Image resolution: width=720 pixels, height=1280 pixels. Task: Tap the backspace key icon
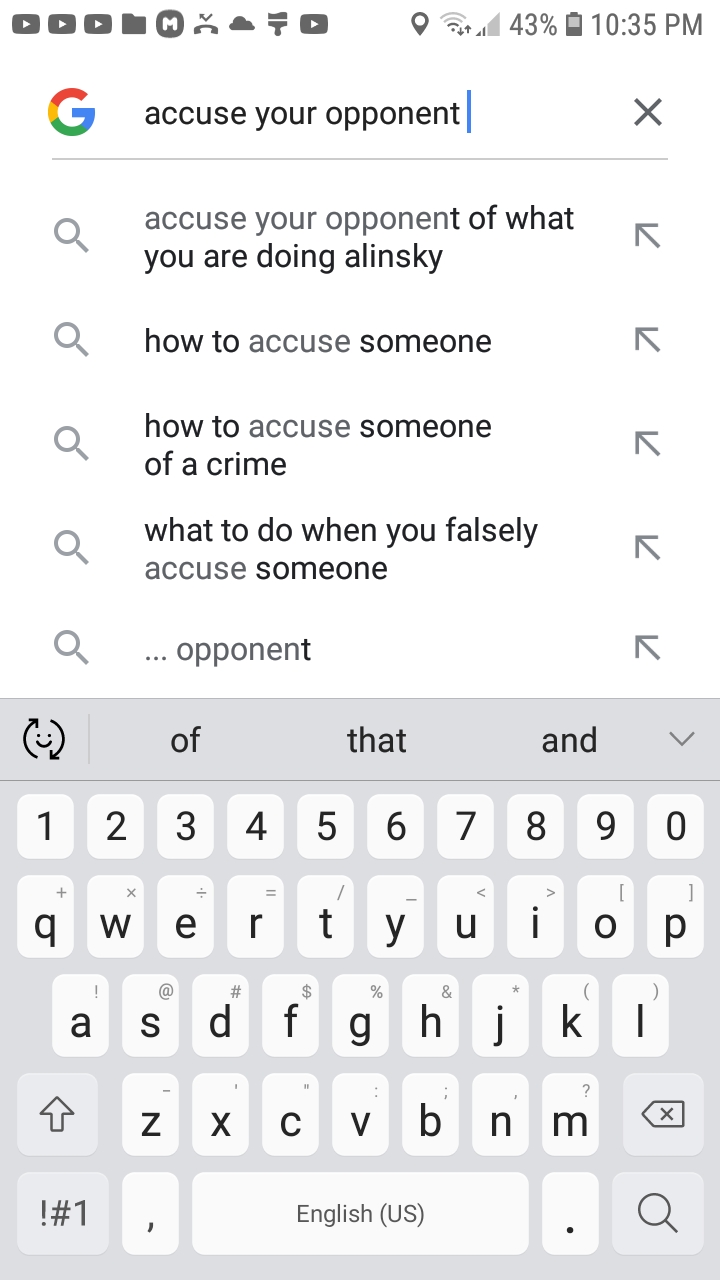[662, 1114]
